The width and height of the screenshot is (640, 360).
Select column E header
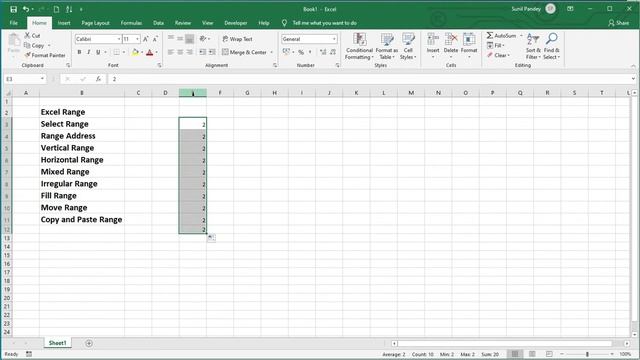[193, 93]
